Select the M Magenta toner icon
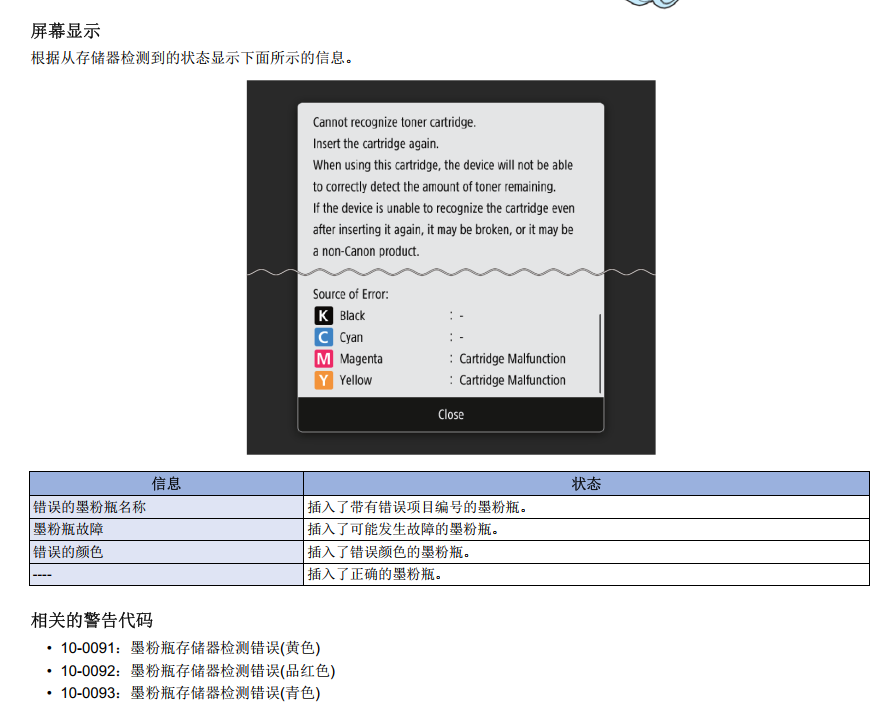Viewport: 887px width, 710px height. [324, 359]
